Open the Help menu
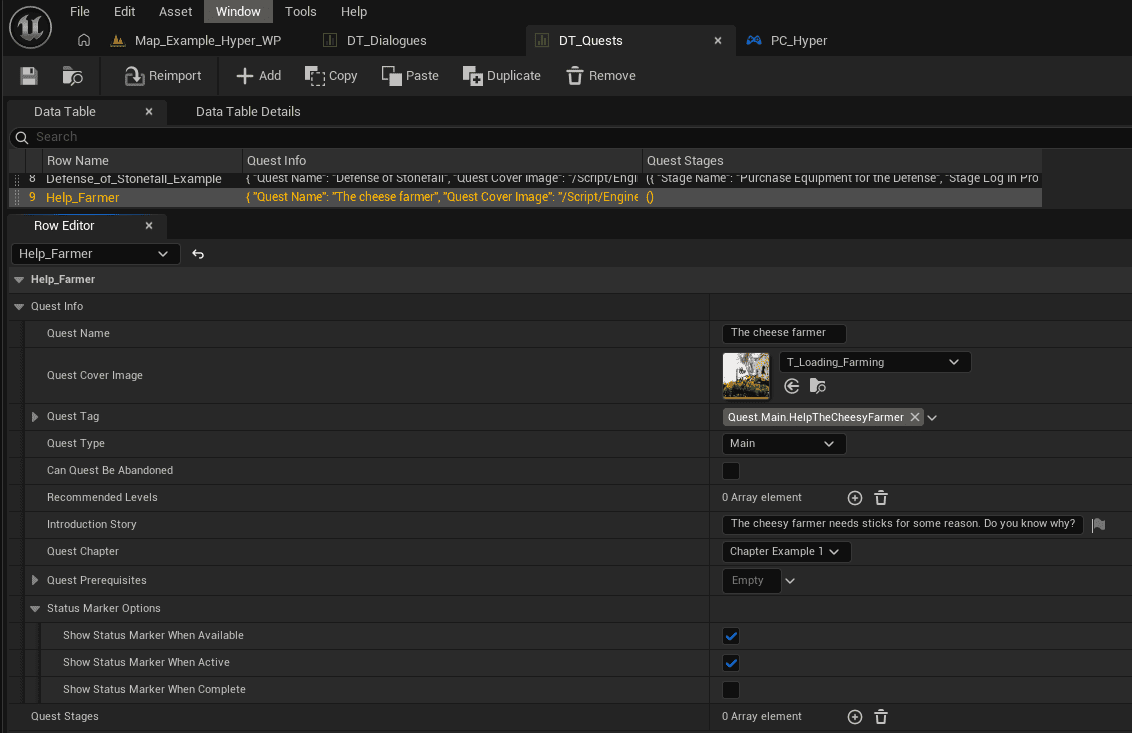Image resolution: width=1132 pixels, height=733 pixels. [x=354, y=12]
